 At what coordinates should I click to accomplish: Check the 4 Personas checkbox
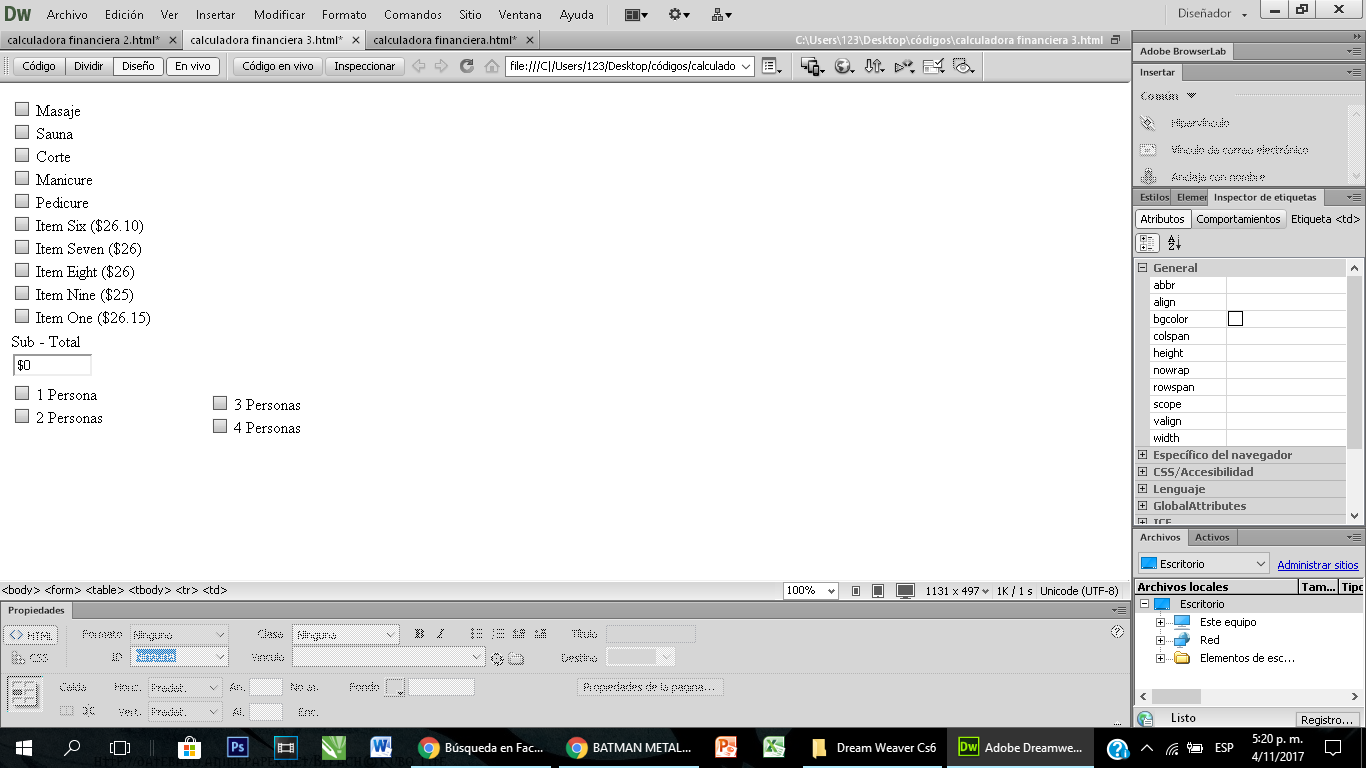[x=220, y=426]
